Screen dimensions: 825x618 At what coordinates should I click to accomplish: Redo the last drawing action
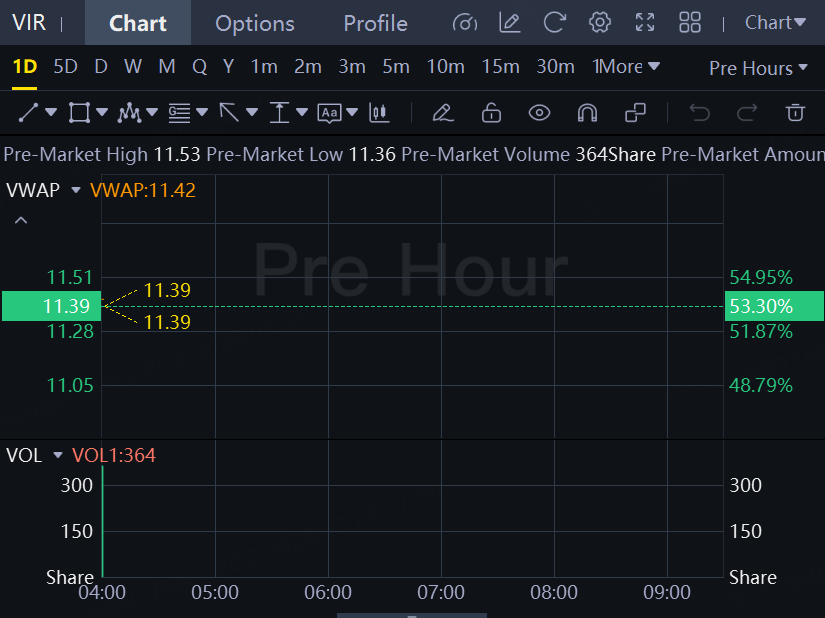point(747,113)
